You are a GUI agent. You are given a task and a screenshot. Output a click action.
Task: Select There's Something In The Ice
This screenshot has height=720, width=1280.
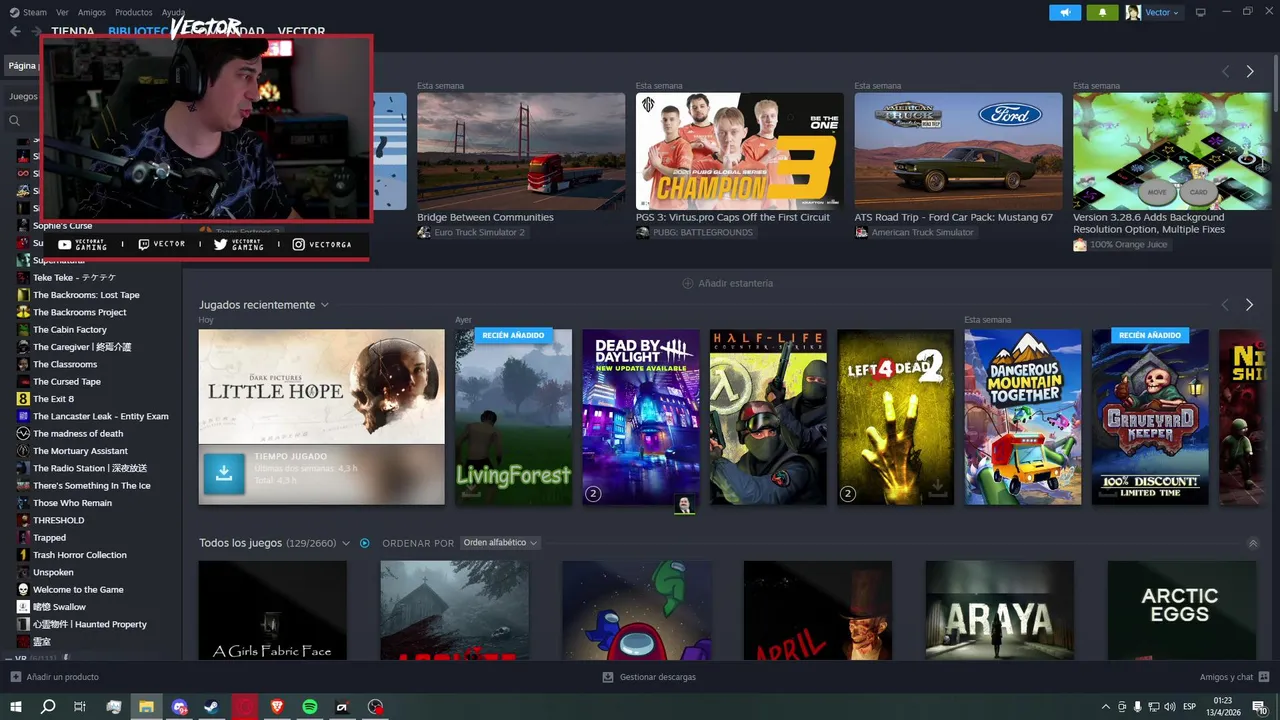(x=91, y=486)
